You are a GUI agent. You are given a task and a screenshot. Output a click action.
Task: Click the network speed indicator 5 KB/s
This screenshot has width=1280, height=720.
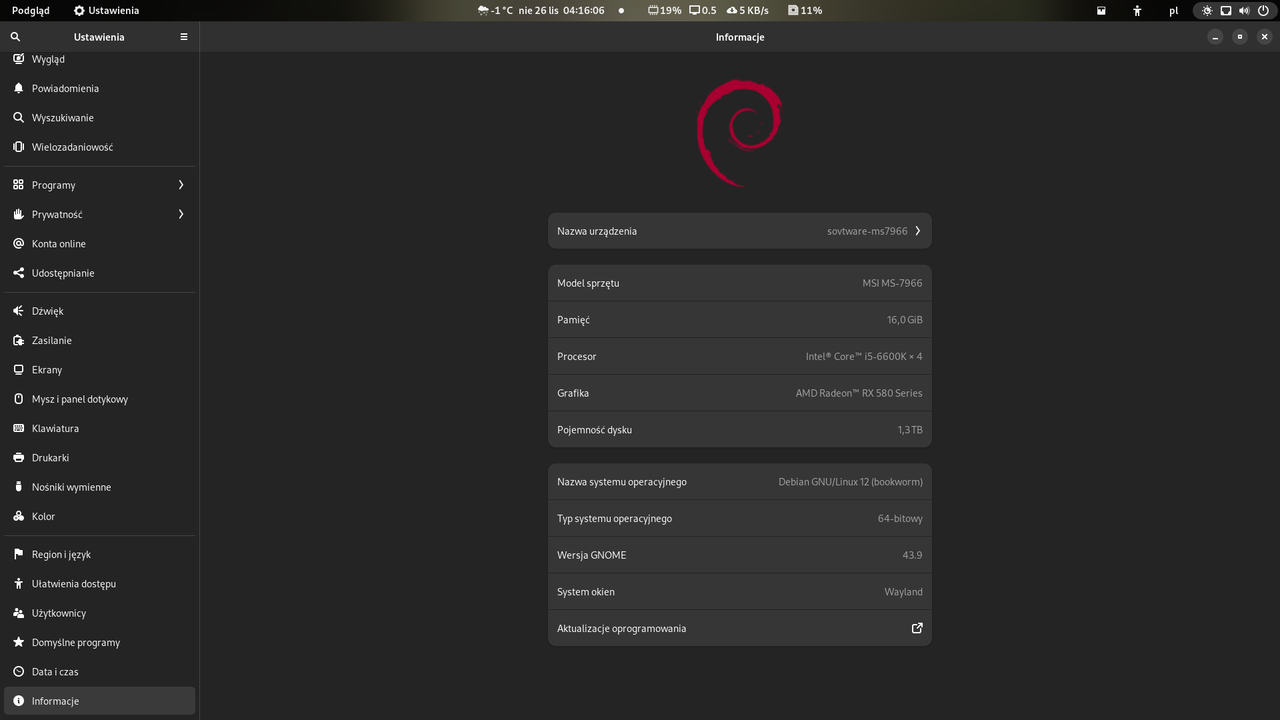(748, 10)
